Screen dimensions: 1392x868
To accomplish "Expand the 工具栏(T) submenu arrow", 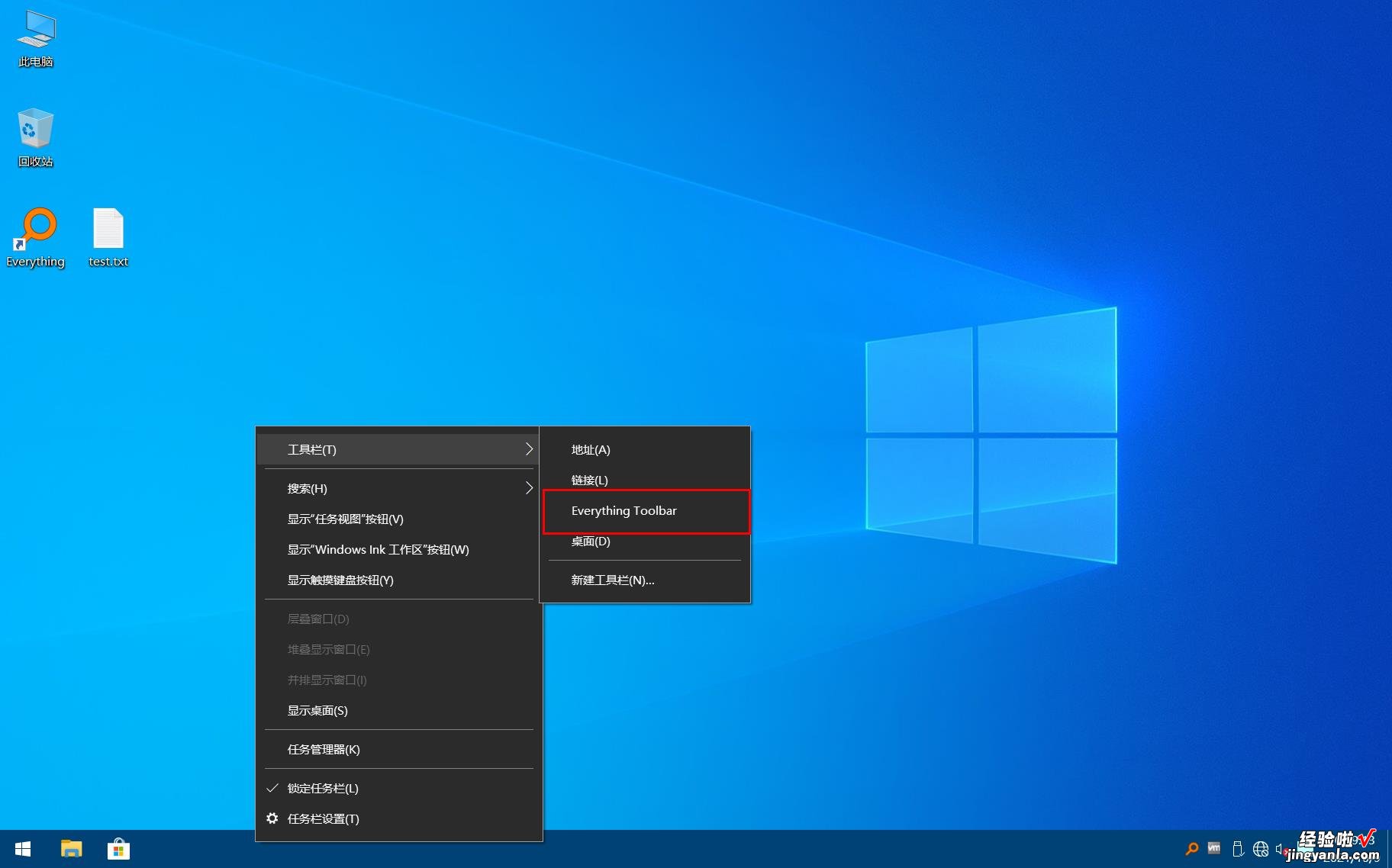I will point(529,449).
